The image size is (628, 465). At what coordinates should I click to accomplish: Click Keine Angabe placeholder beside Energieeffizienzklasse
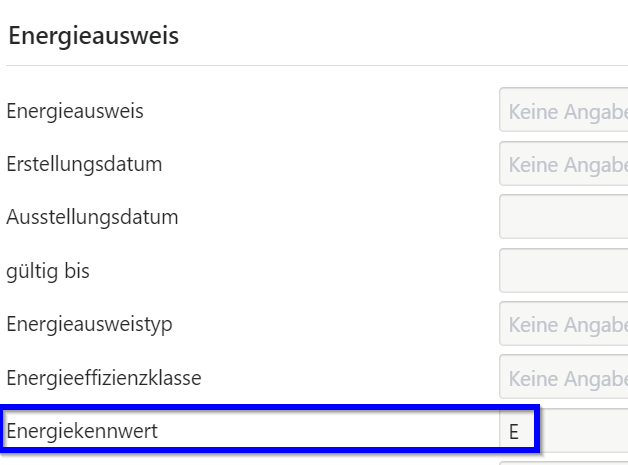click(x=567, y=379)
